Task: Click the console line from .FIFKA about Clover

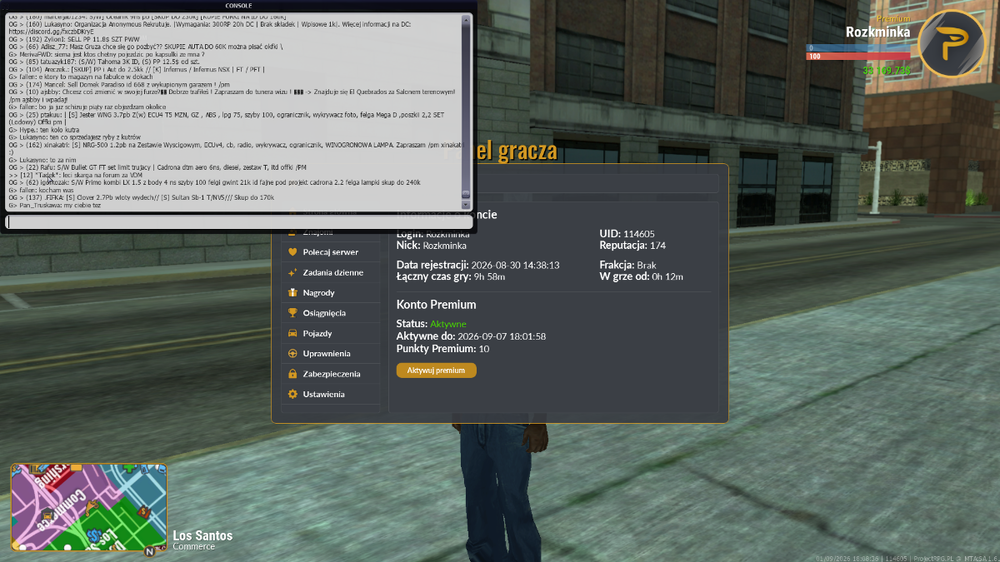Action: click(142, 198)
